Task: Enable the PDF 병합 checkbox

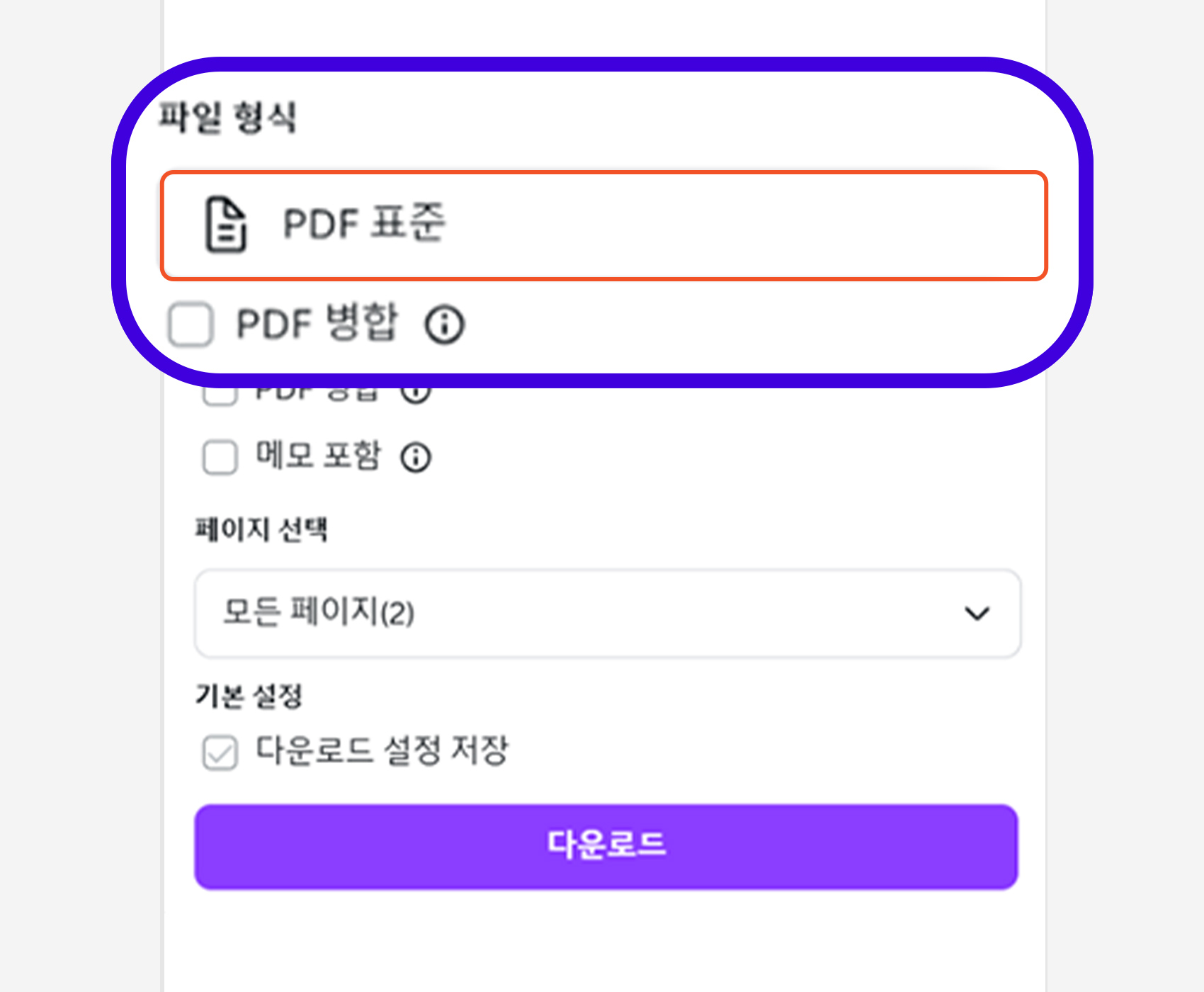Action: tap(191, 325)
